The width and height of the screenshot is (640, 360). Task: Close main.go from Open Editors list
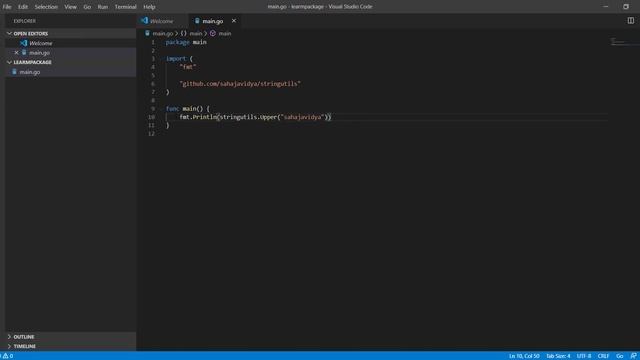[16, 53]
